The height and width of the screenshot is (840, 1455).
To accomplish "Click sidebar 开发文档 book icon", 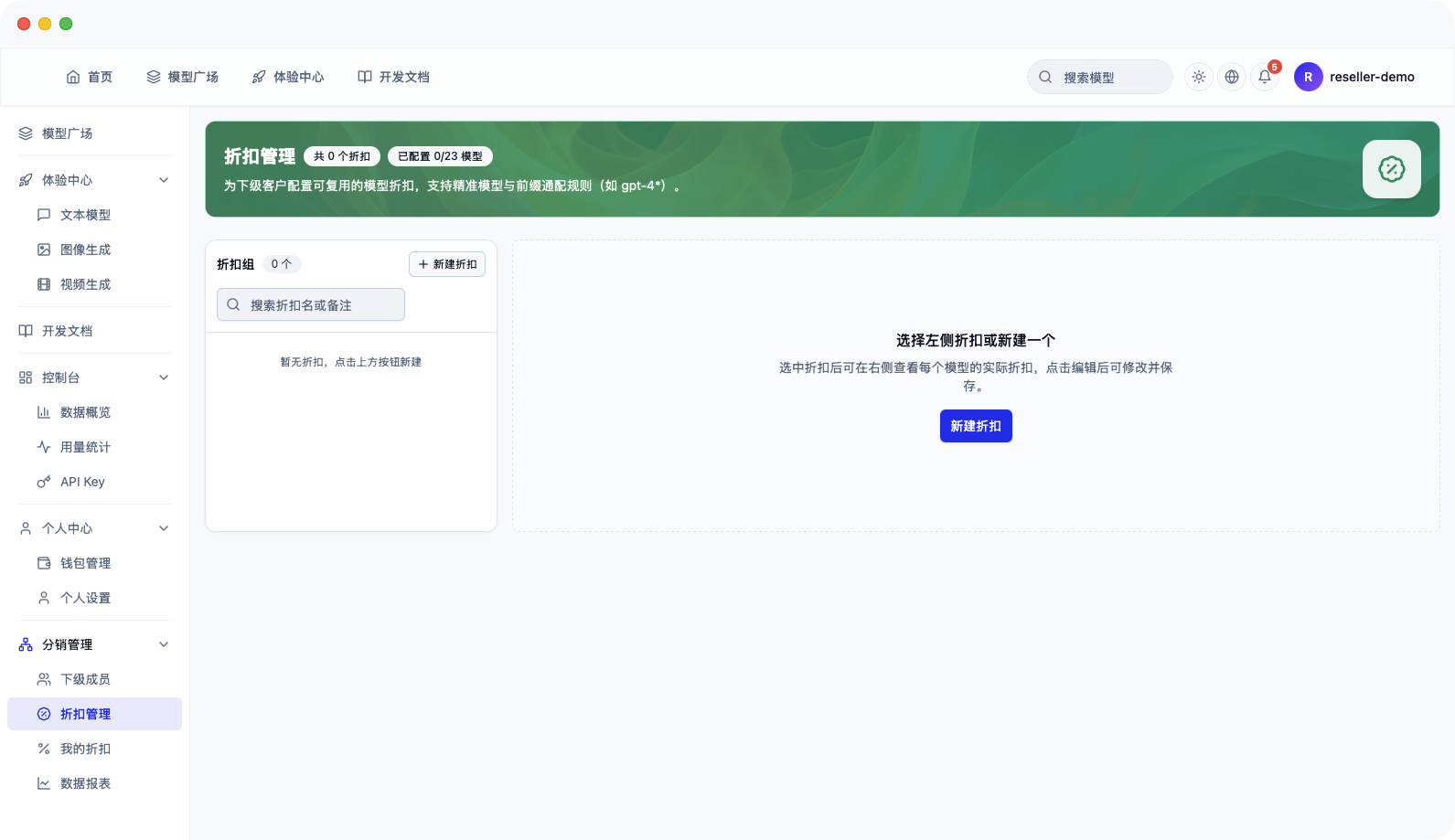I will tap(26, 331).
